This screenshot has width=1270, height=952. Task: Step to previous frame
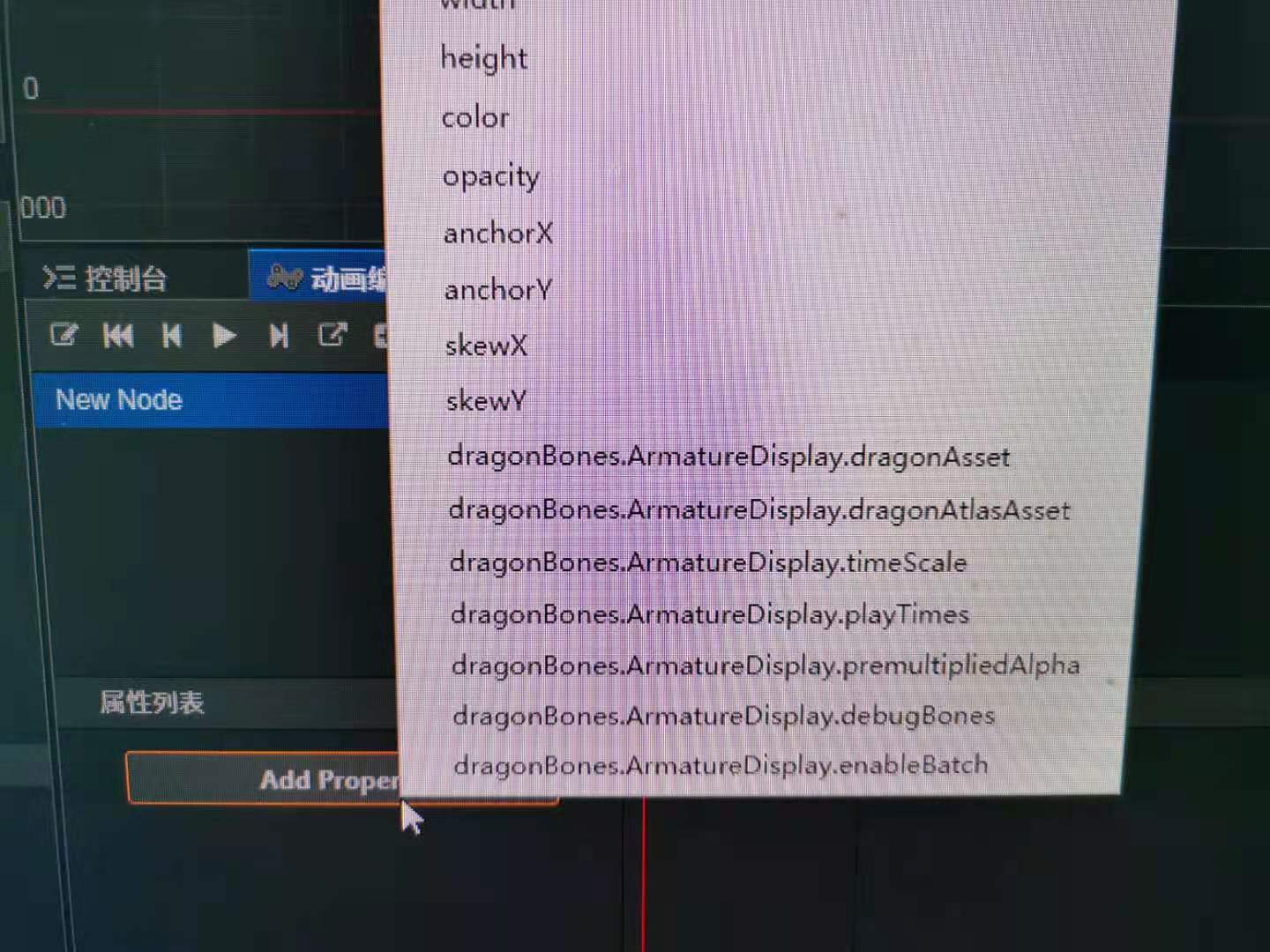click(172, 336)
